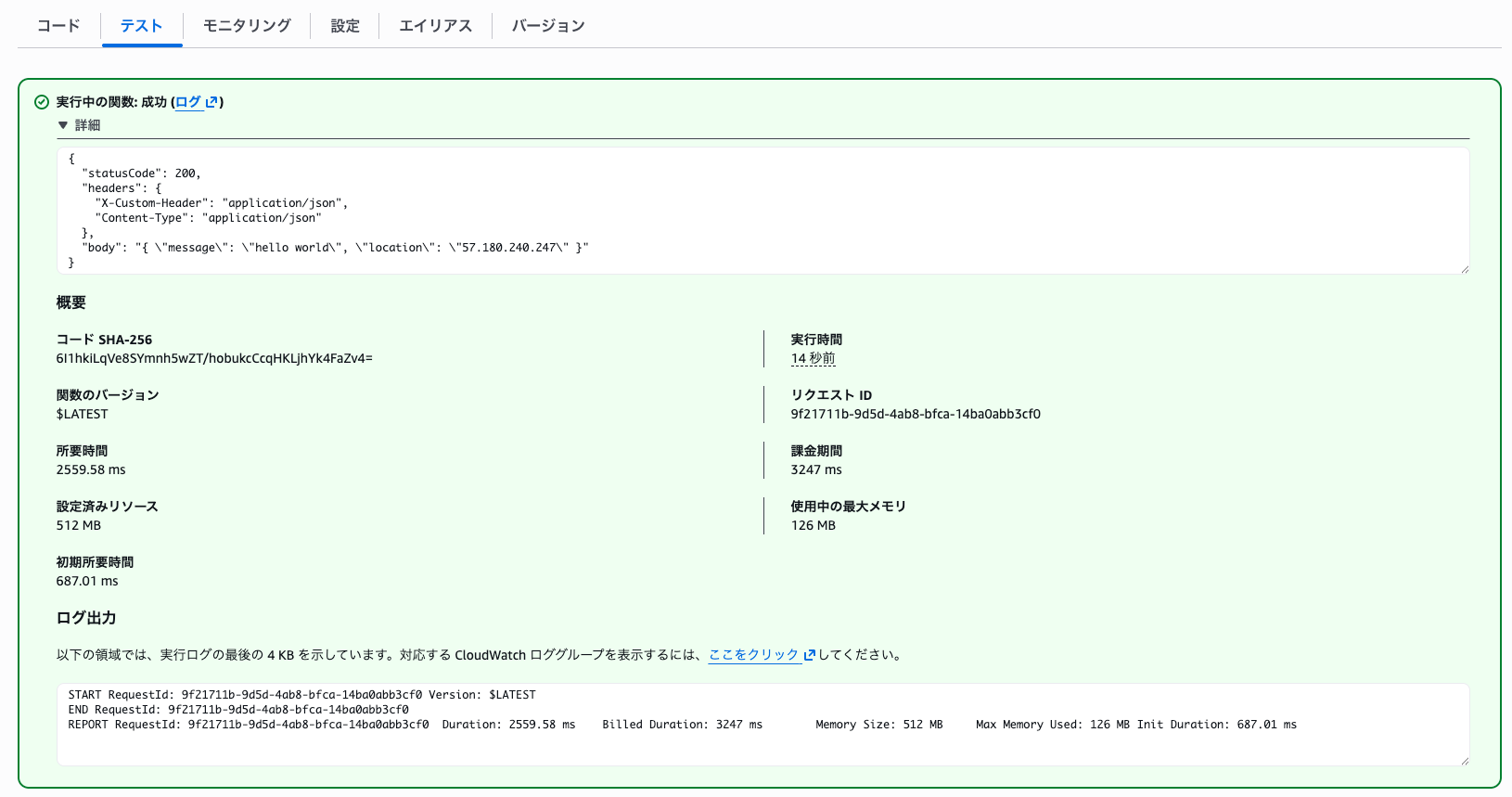Select the 3247 ms billed duration value

pyautogui.click(x=816, y=469)
